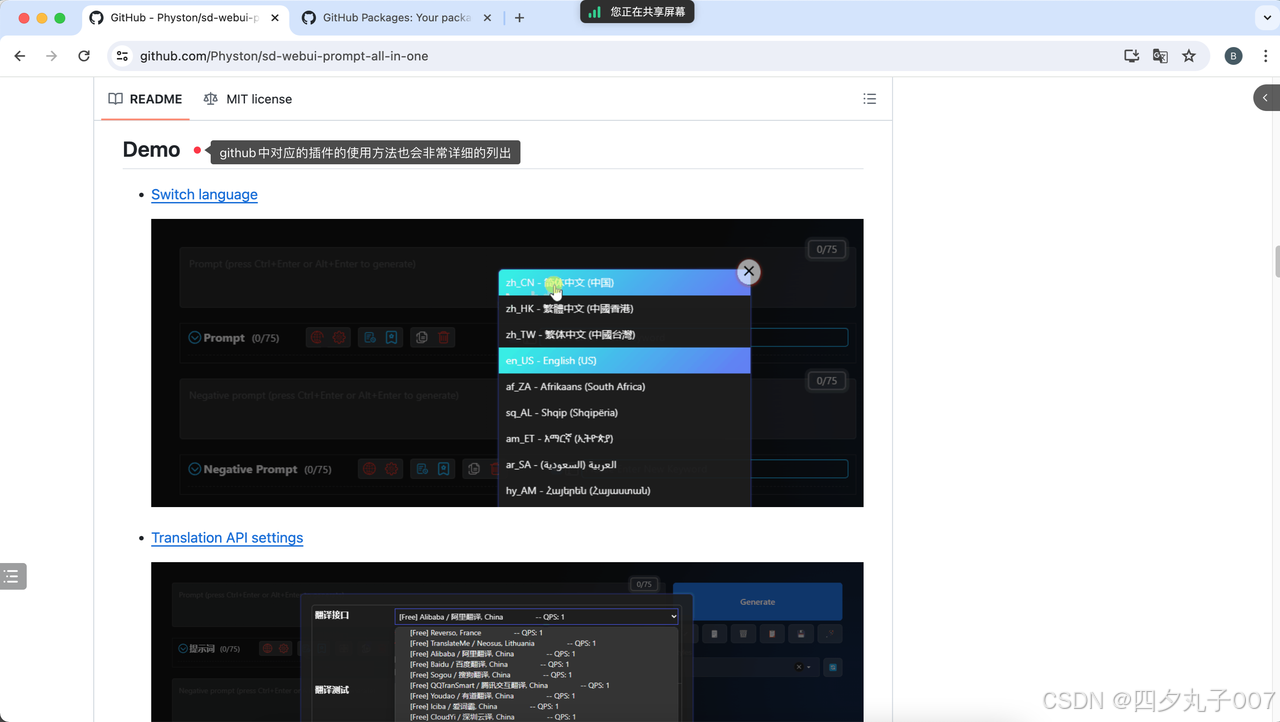Click the QQTranSmart entry
This screenshot has width=1280, height=722.
[509, 685]
